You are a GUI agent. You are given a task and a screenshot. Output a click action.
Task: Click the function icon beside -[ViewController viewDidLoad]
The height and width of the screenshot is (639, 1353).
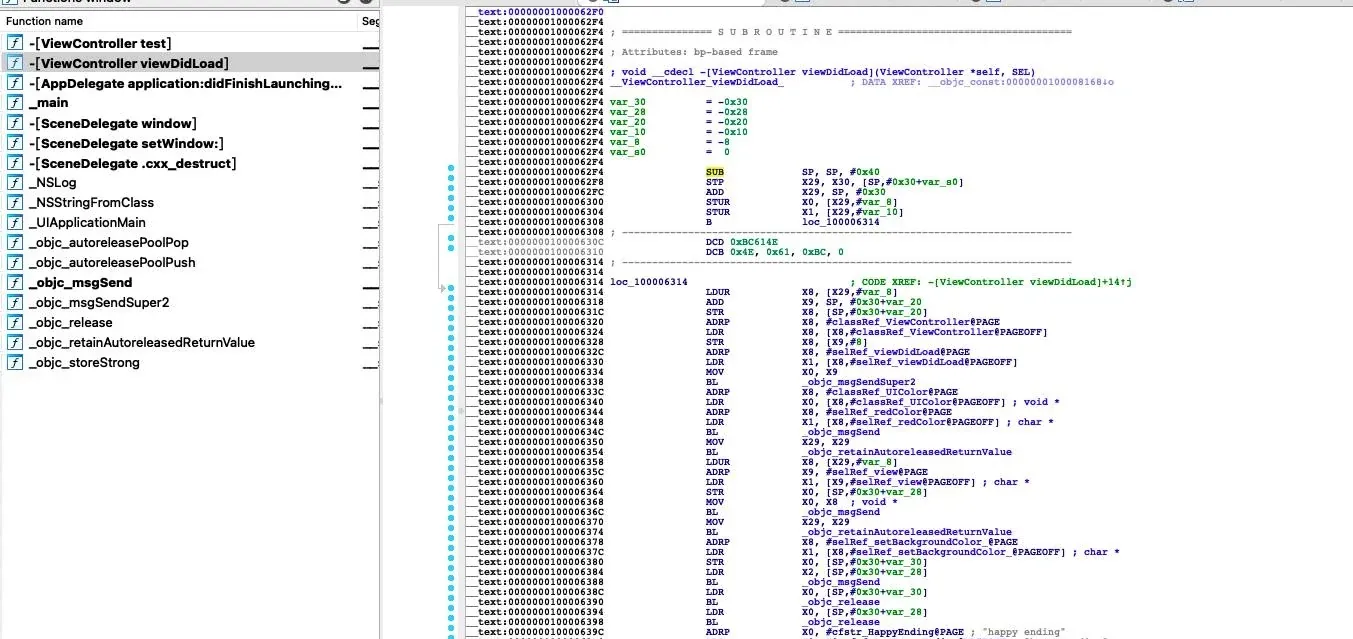[x=15, y=63]
